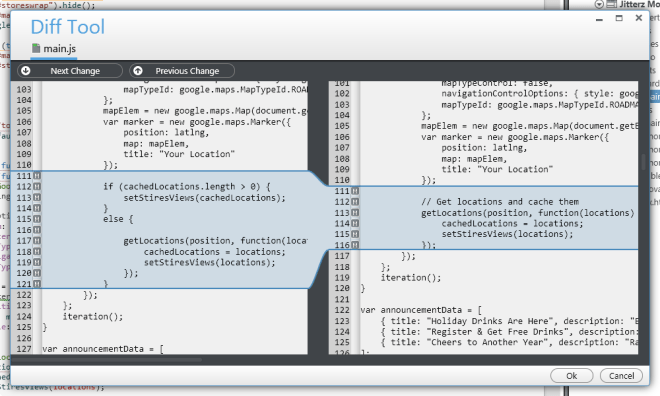Click 'iteration();' on left line 124

pyautogui.click(x=93, y=316)
